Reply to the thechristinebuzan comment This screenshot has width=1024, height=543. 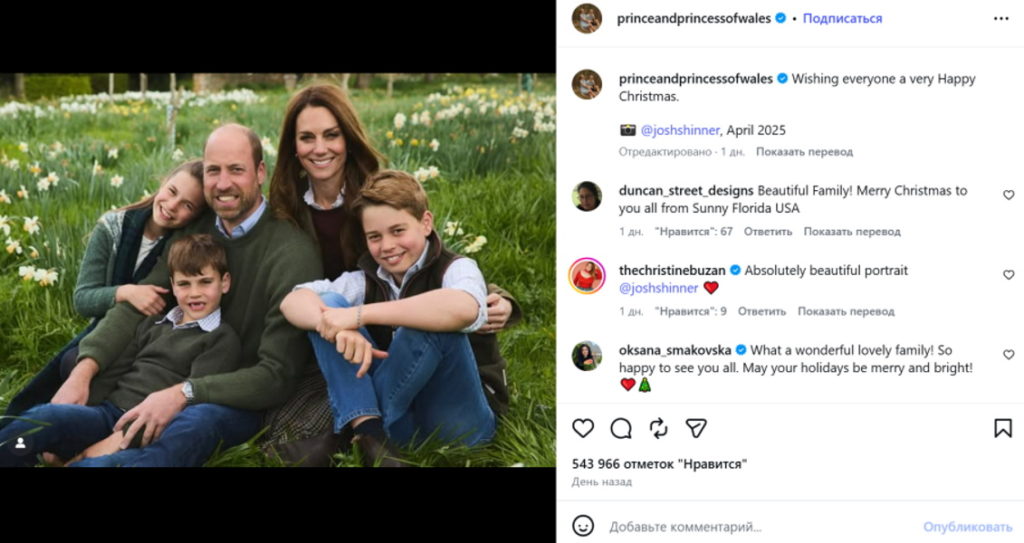761,311
